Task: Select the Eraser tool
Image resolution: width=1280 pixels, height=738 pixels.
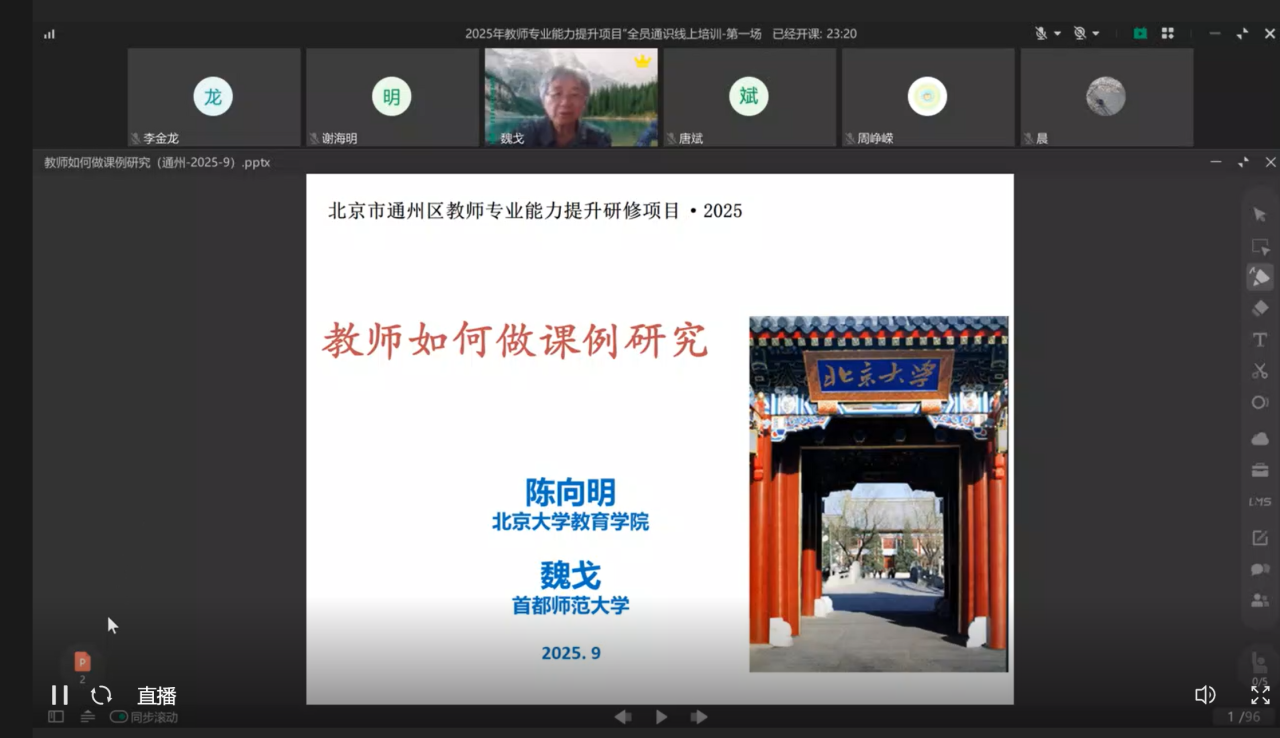Action: [x=1259, y=308]
